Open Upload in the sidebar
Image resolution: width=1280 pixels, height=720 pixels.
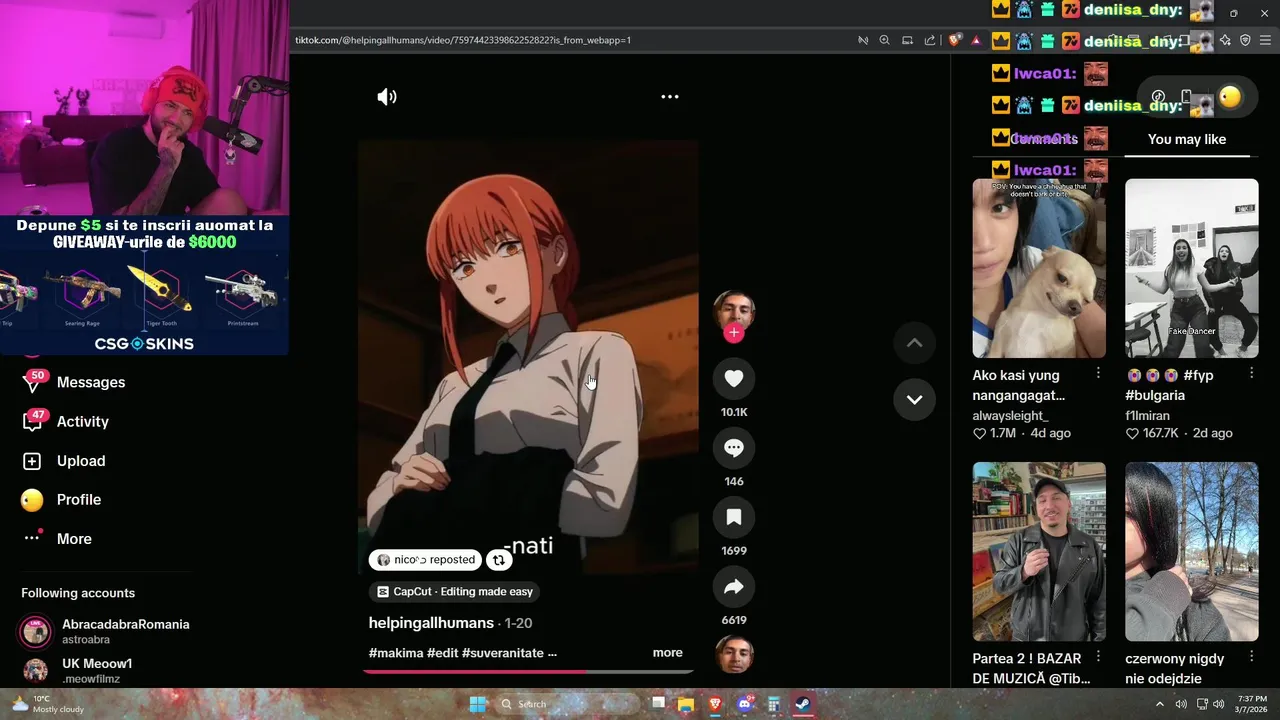(x=81, y=461)
